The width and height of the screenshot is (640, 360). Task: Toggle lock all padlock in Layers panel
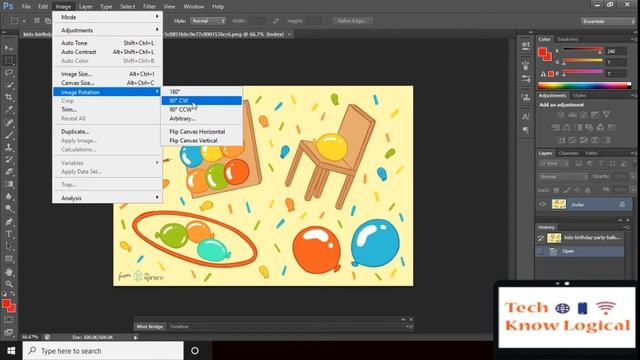pos(587,190)
